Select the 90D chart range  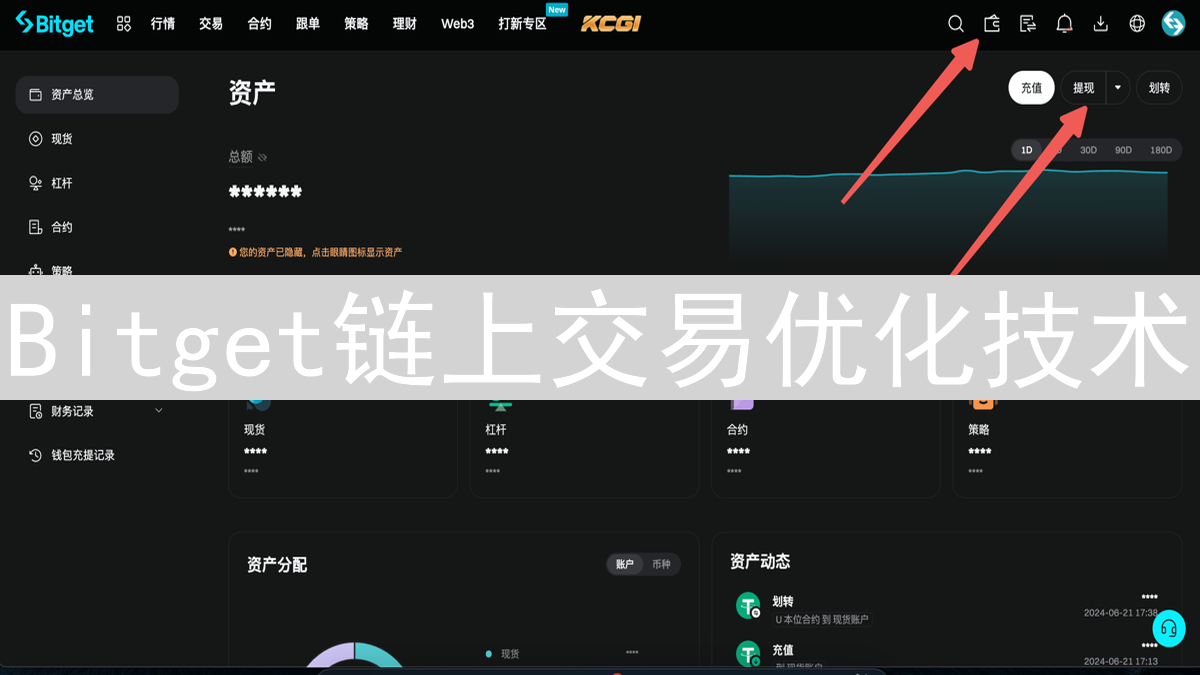point(1123,150)
